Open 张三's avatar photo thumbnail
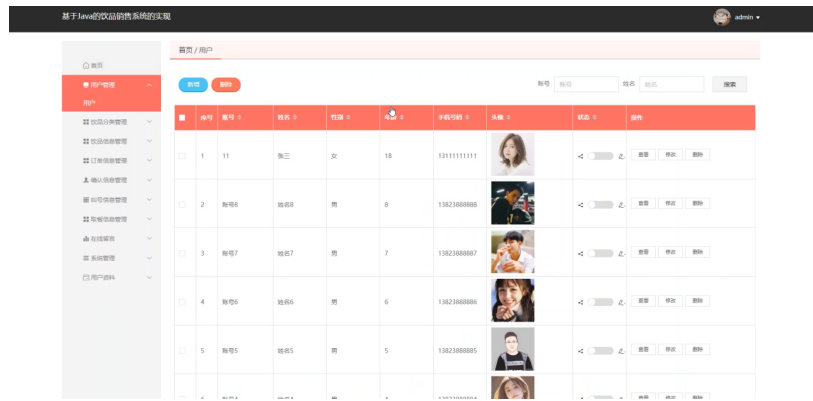Image resolution: width=813 pixels, height=401 pixels. tap(513, 155)
